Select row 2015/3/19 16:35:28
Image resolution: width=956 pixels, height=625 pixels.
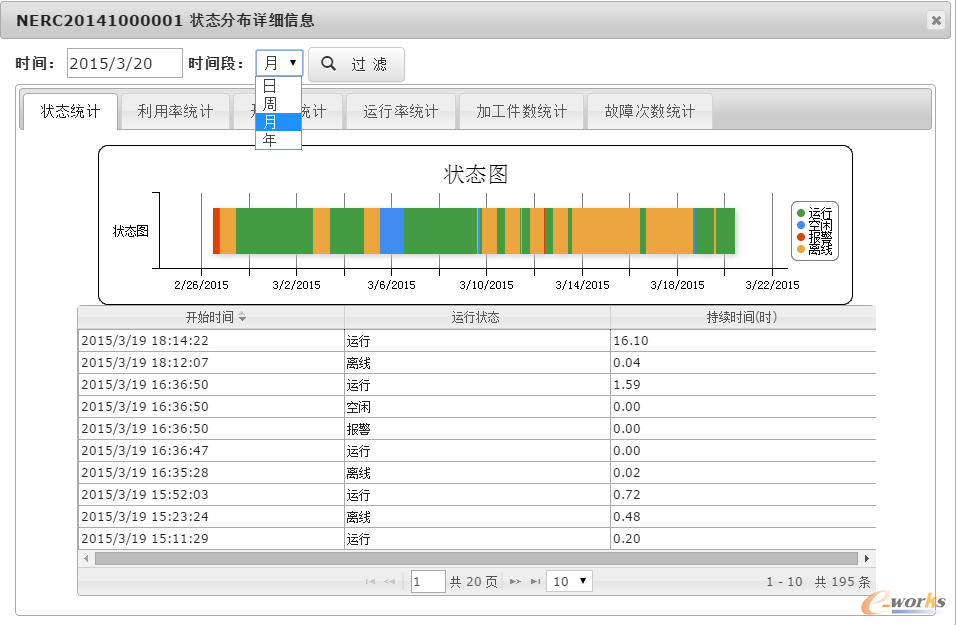(477, 473)
